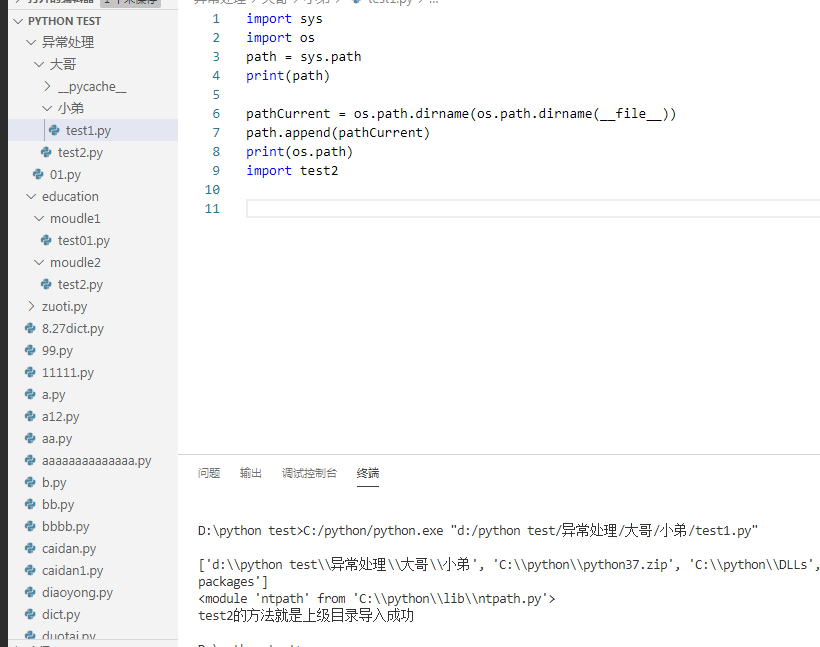
Task: Click Python icon next to caidan.py
Action: point(30,548)
